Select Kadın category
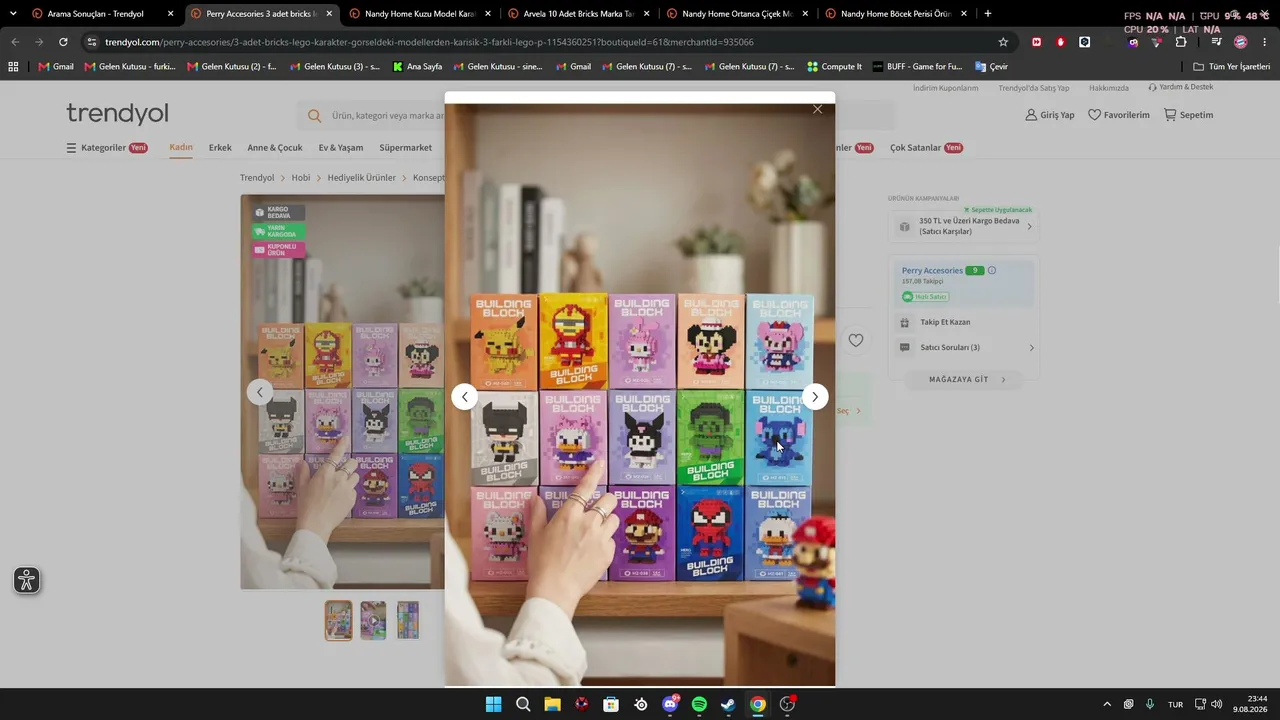 tap(181, 147)
